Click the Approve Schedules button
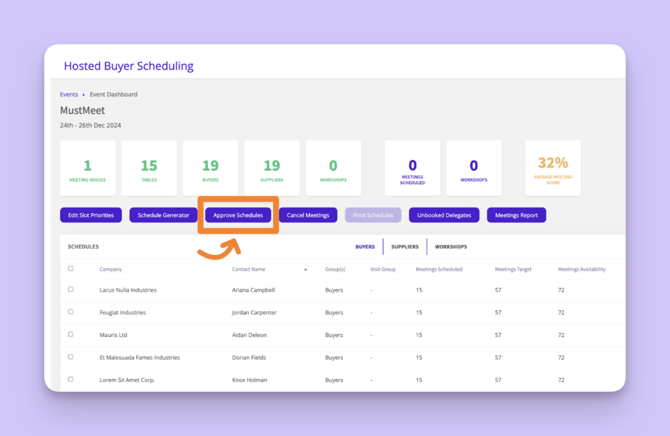The image size is (670, 436). [x=238, y=215]
